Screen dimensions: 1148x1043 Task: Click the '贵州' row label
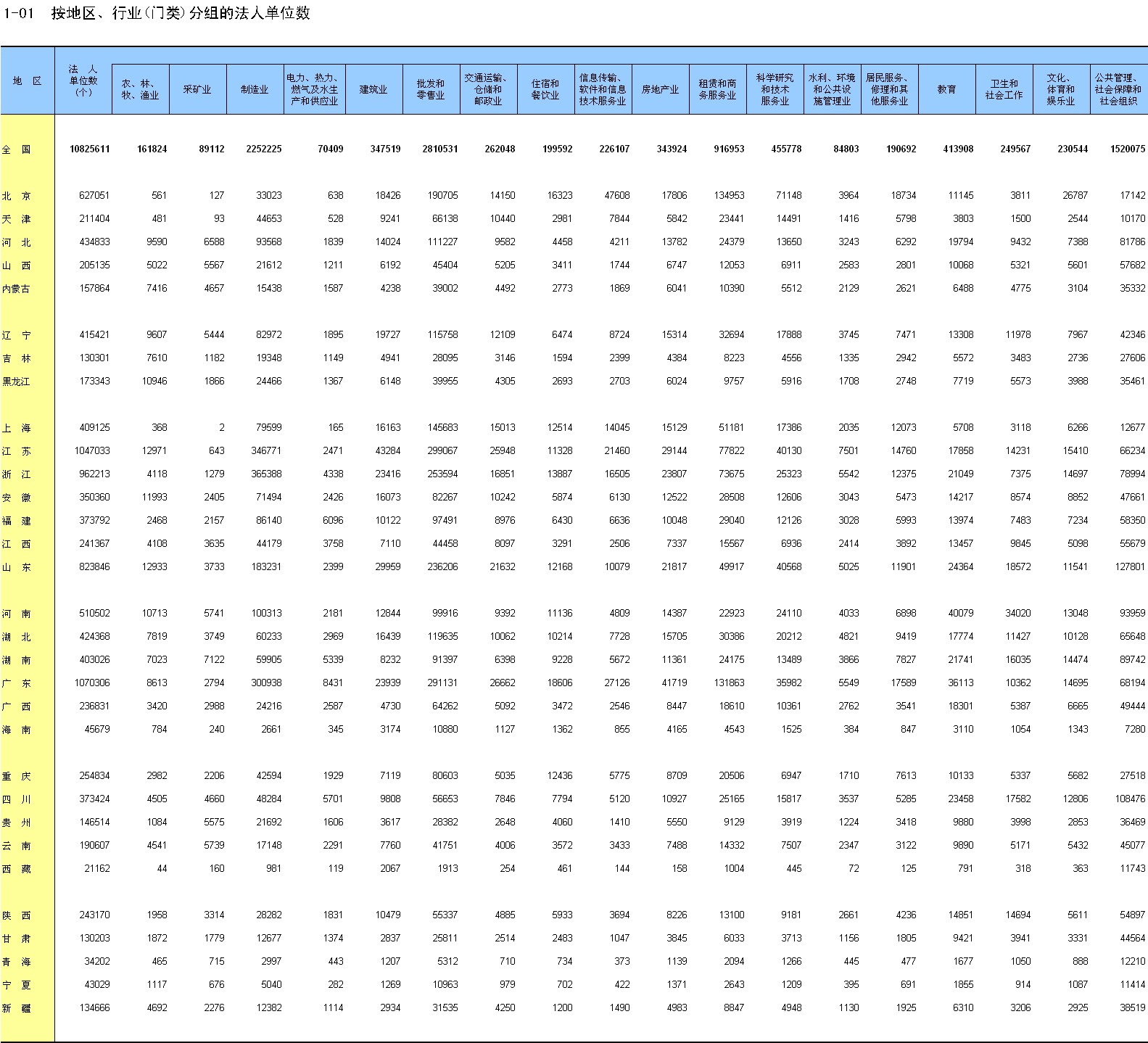tap(16, 823)
